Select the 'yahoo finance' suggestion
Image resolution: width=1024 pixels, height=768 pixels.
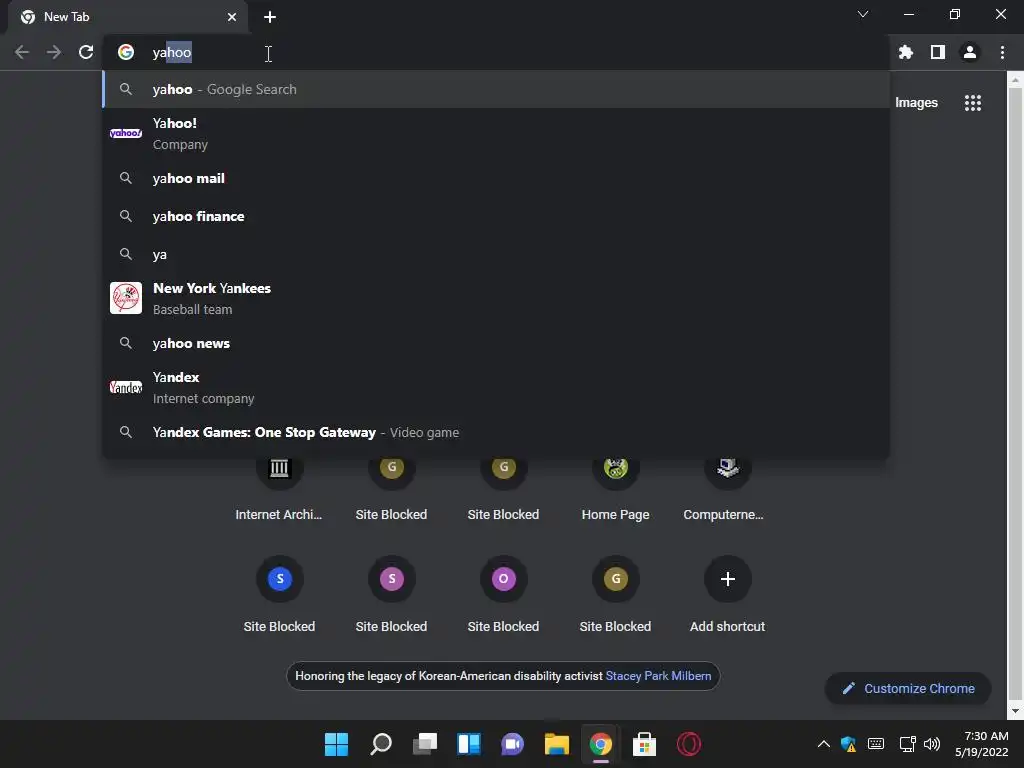[x=496, y=216]
